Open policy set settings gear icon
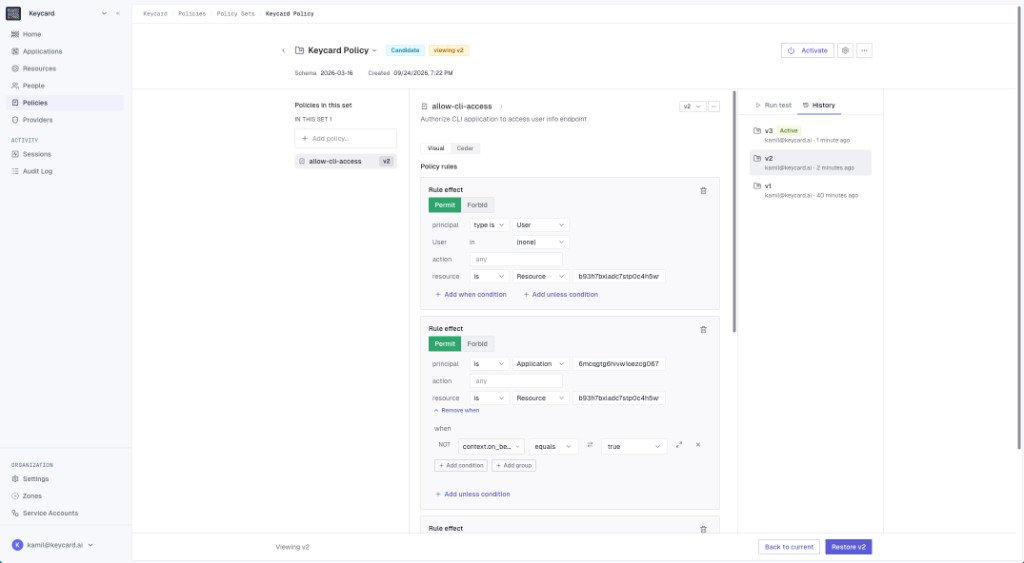The width and height of the screenshot is (1024, 563). click(x=845, y=50)
